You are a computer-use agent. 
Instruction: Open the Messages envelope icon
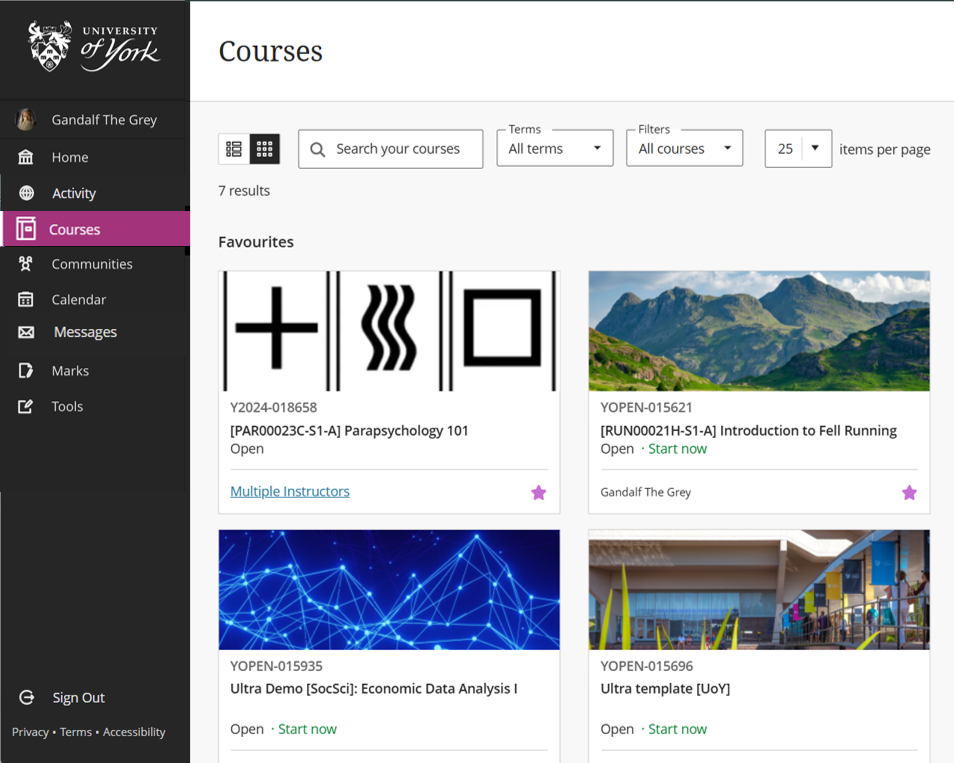(x=26, y=332)
